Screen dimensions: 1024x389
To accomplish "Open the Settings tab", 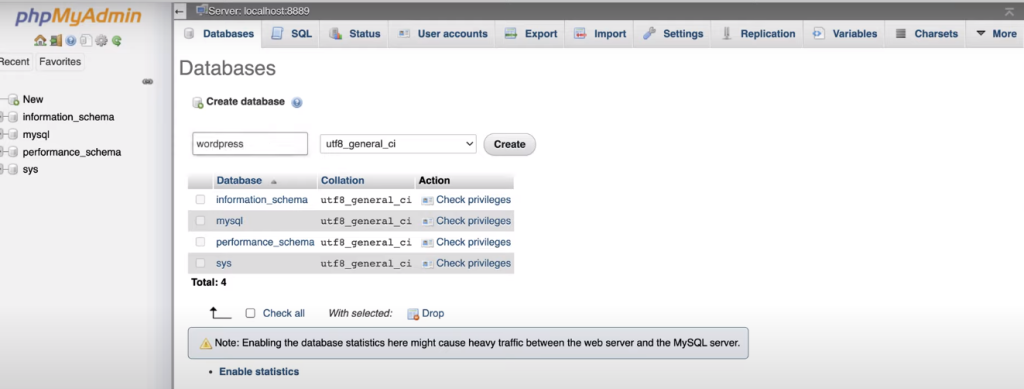I will click(673, 34).
